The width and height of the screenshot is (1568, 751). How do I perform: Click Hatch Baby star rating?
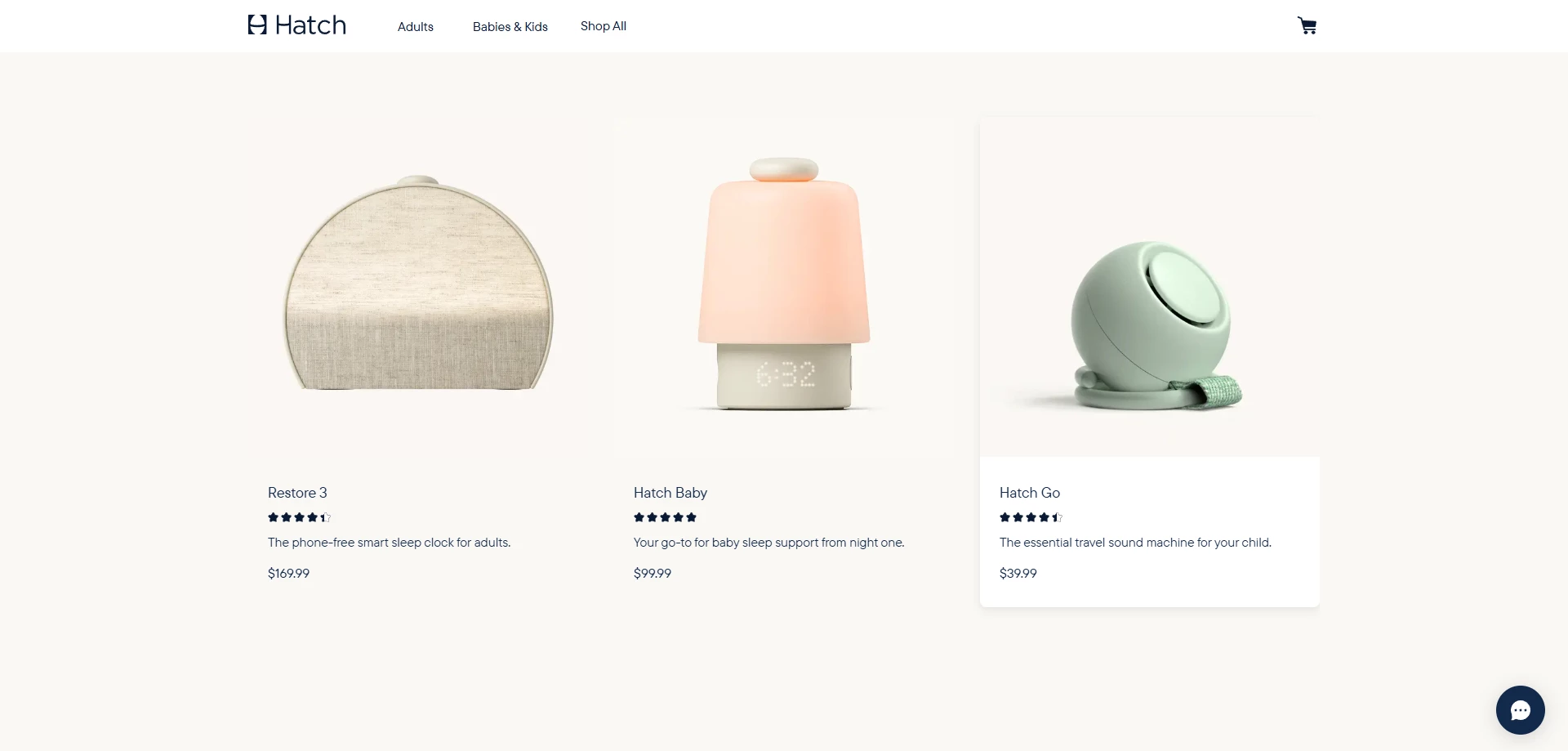point(665,517)
